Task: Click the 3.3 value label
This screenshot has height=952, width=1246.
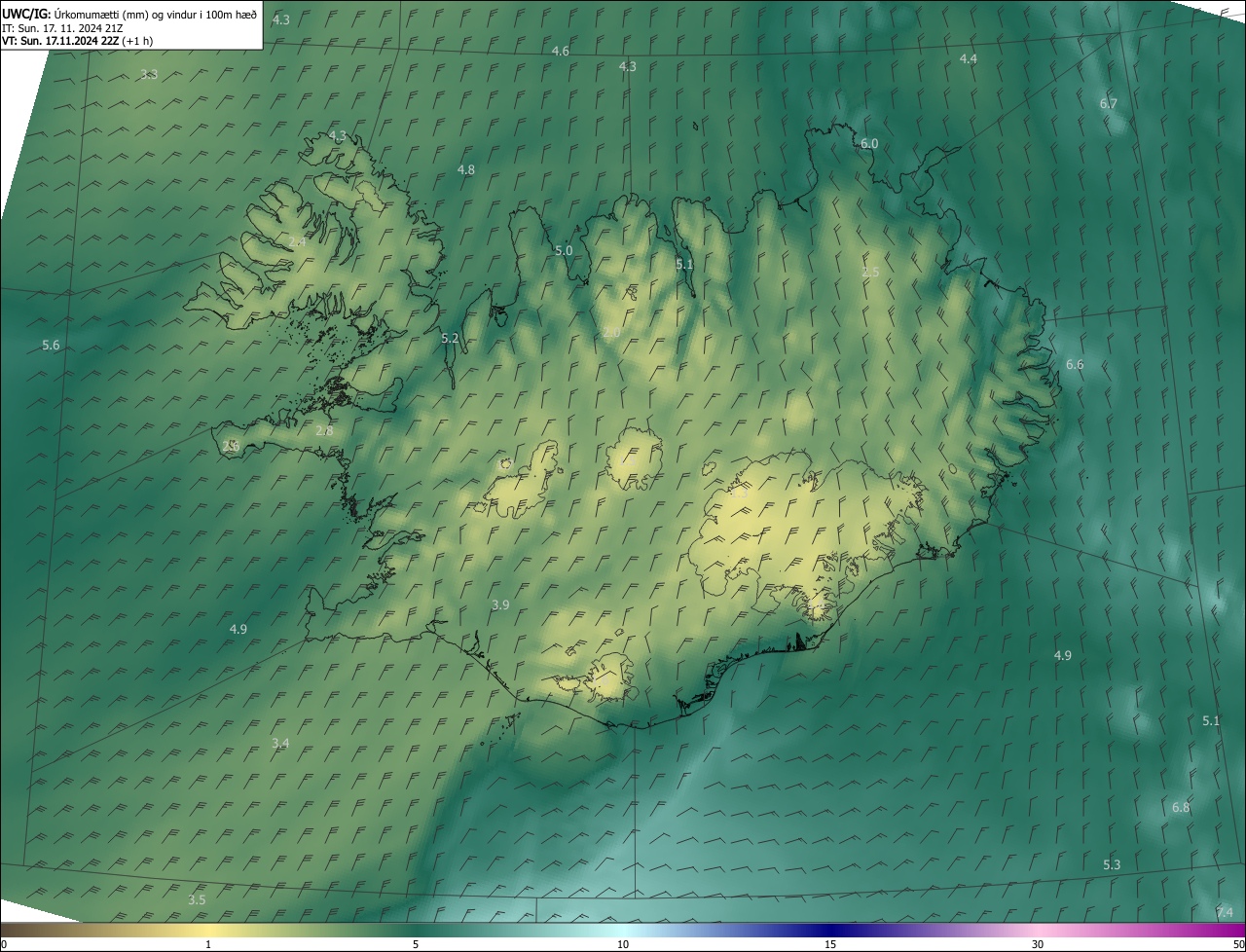Action: point(149,75)
